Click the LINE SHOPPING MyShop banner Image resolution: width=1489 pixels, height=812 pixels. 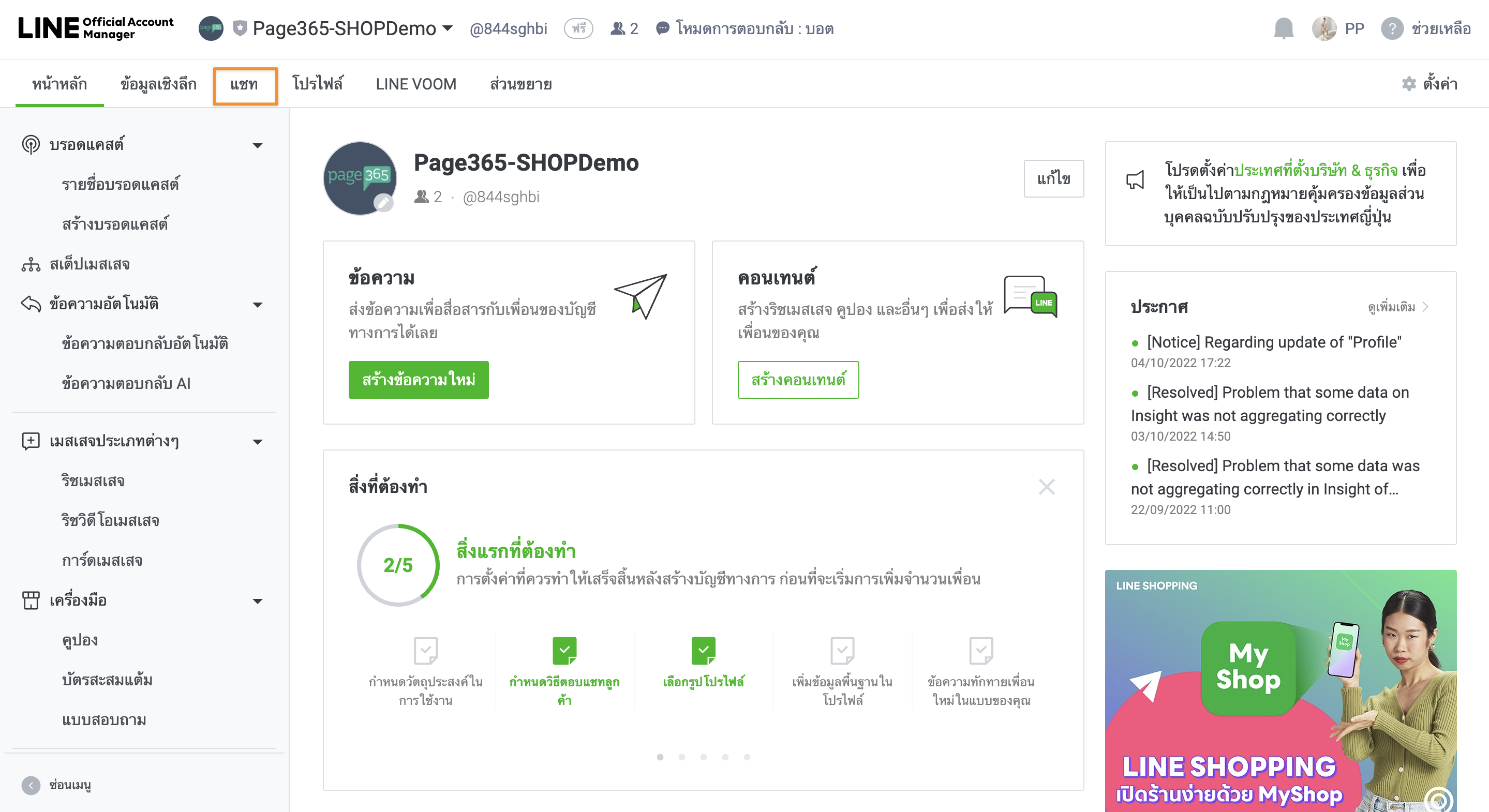pyautogui.click(x=1280, y=690)
